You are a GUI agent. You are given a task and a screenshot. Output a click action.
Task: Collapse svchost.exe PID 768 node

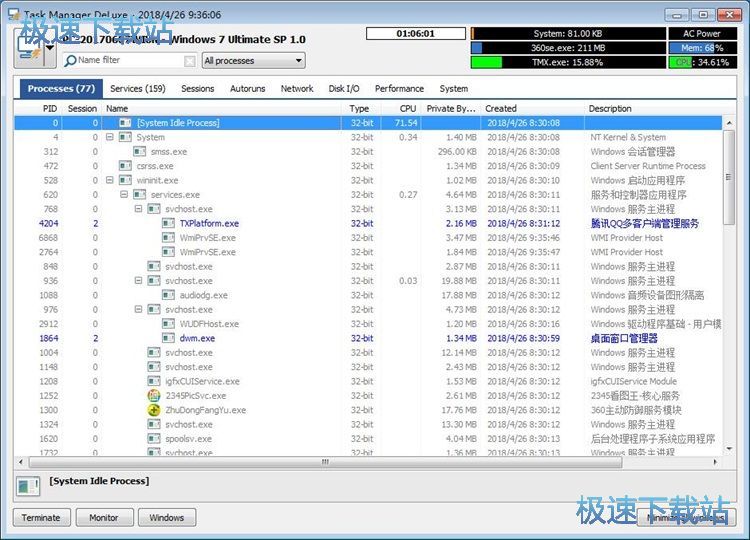click(x=138, y=209)
